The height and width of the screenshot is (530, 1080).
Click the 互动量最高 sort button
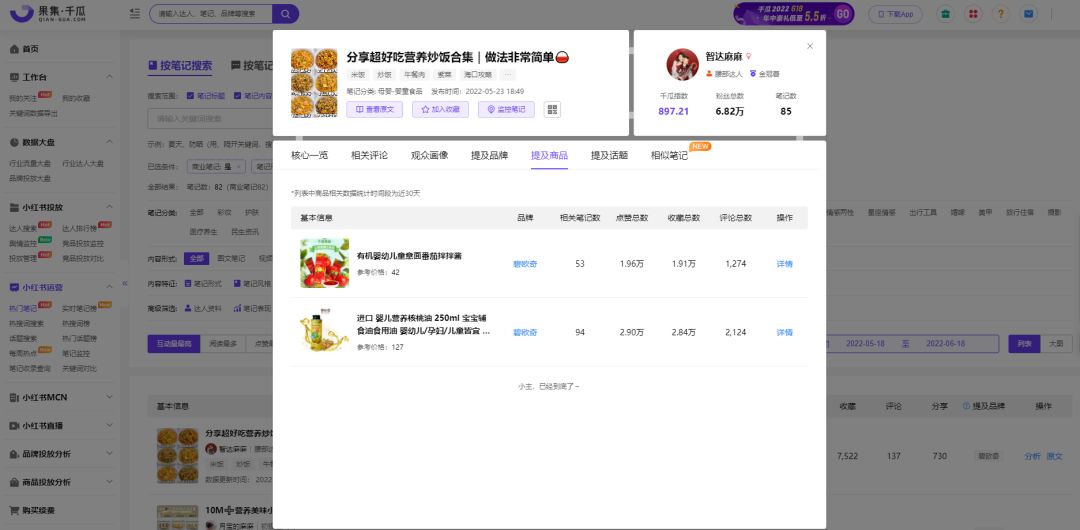point(174,343)
